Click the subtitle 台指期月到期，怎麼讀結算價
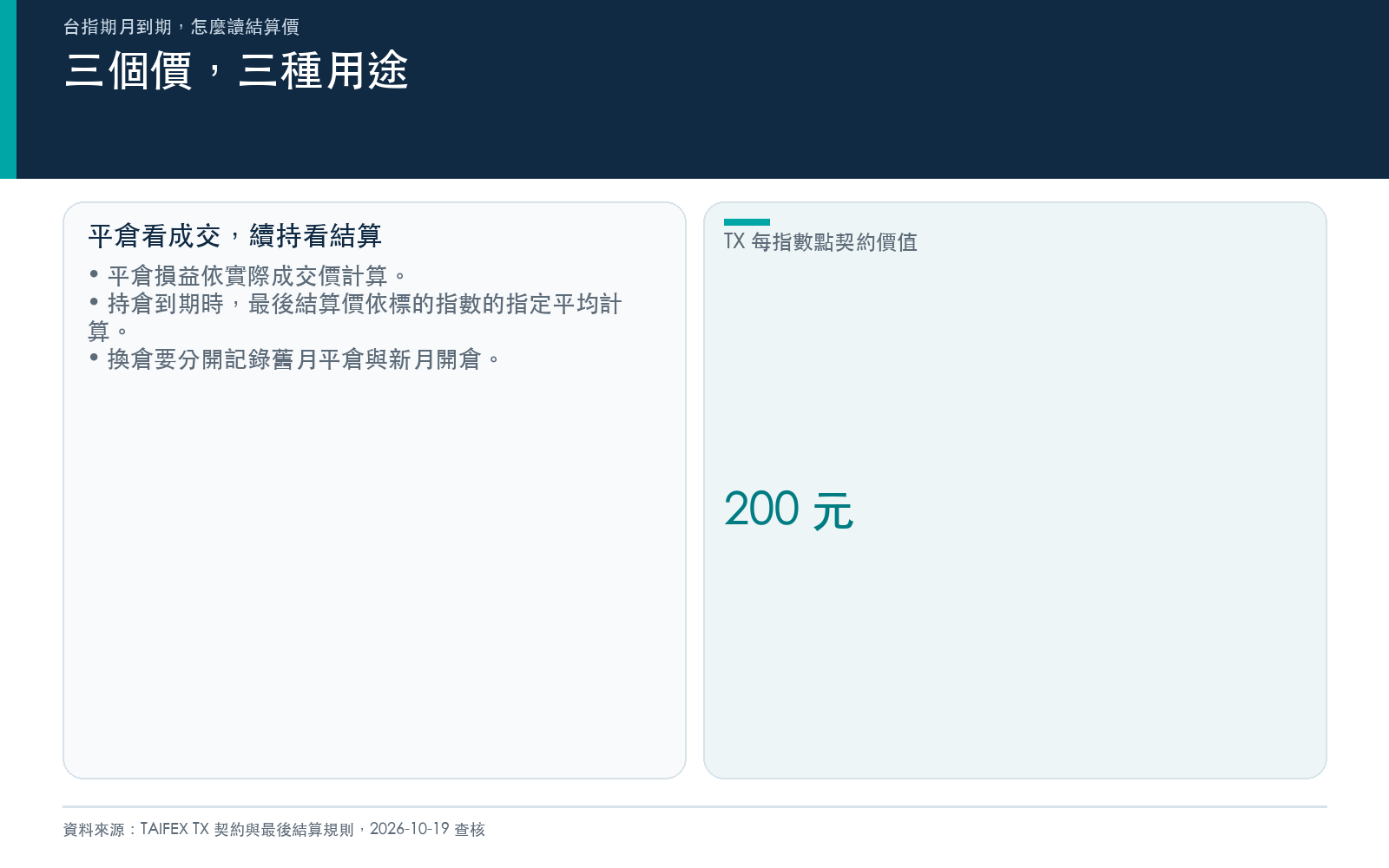The height and width of the screenshot is (868, 1389). pos(181,27)
